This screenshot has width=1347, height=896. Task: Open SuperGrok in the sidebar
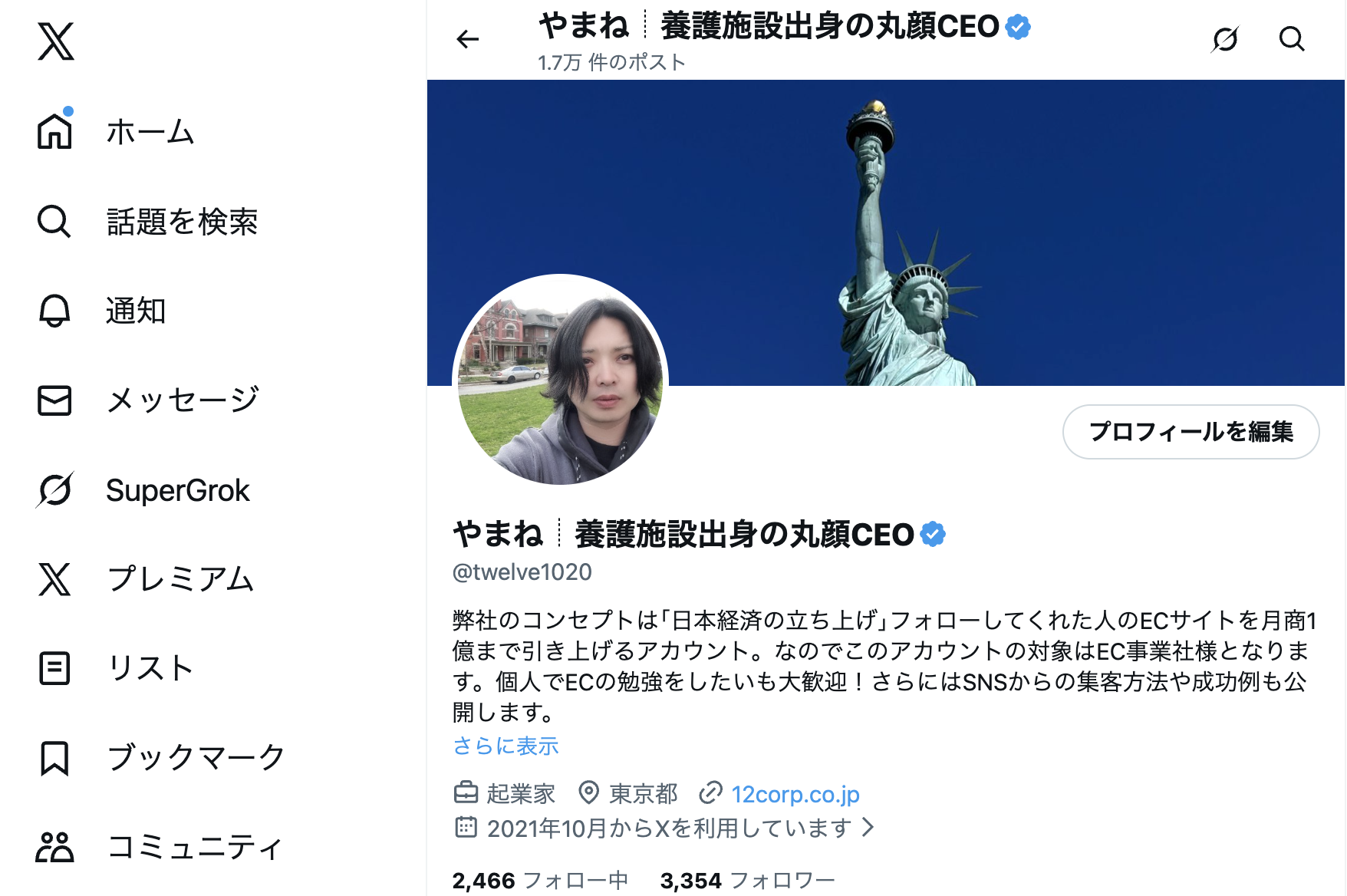[143, 490]
